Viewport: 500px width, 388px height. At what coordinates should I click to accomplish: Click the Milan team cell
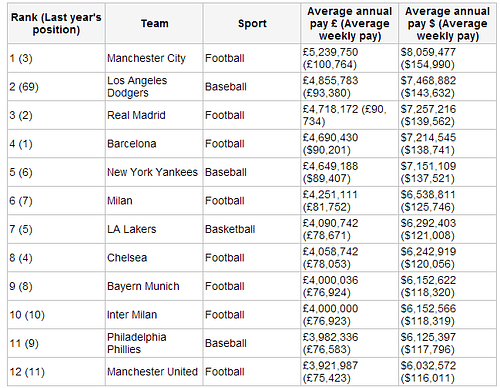(x=154, y=201)
